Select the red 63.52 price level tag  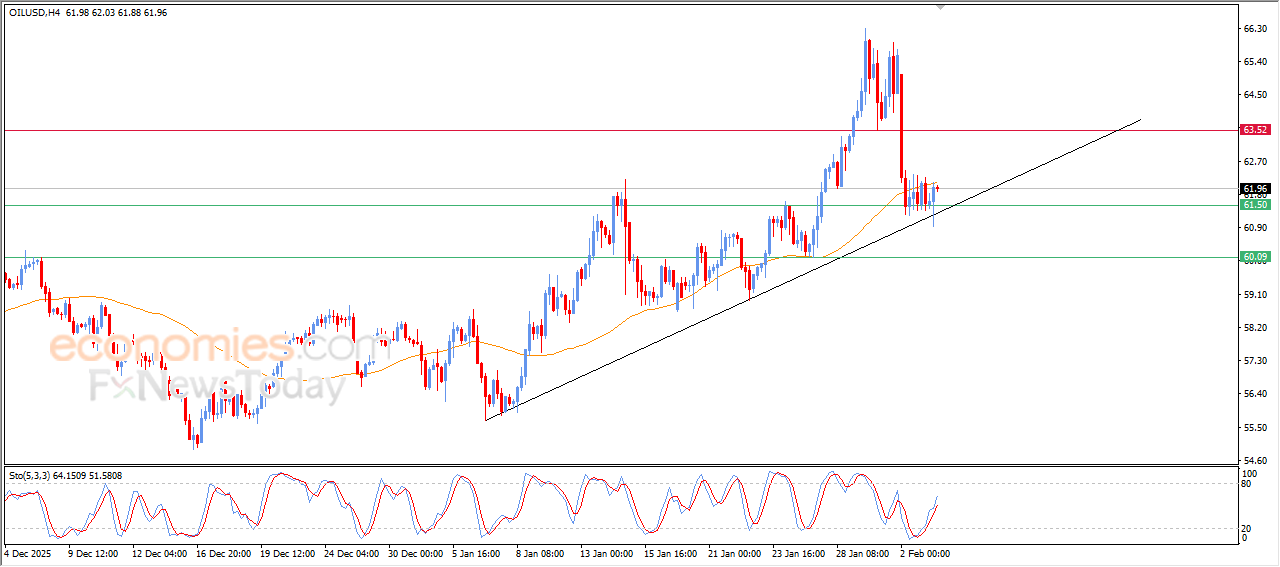[x=1255, y=130]
